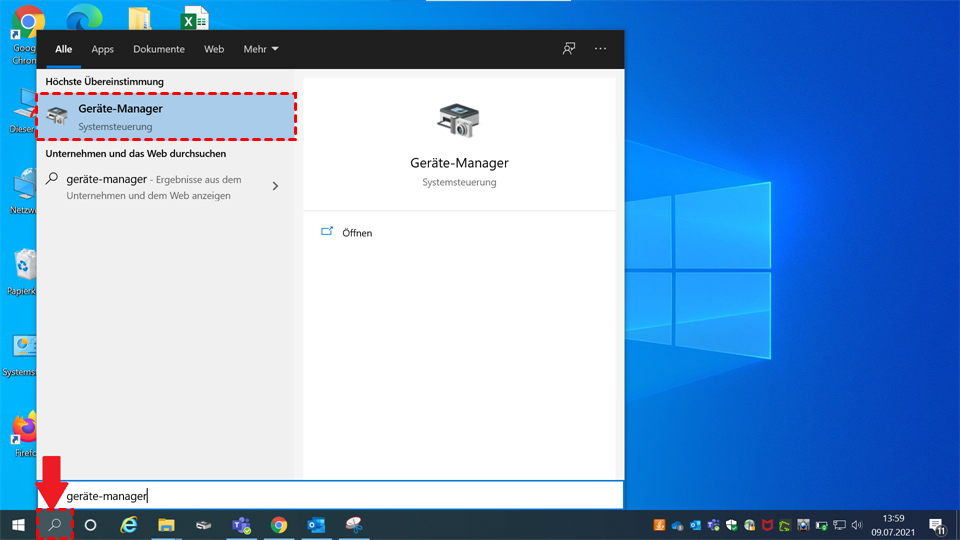This screenshot has height=540, width=960.
Task: Open Cortana from the taskbar circle icon
Action: click(x=90, y=525)
